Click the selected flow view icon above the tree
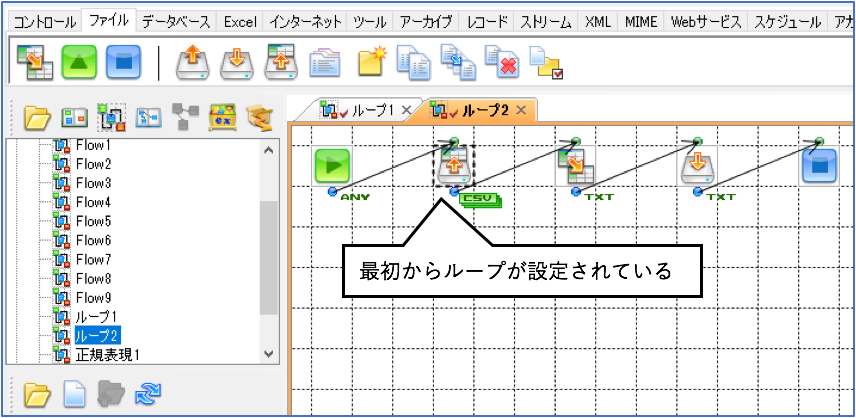 click(111, 116)
